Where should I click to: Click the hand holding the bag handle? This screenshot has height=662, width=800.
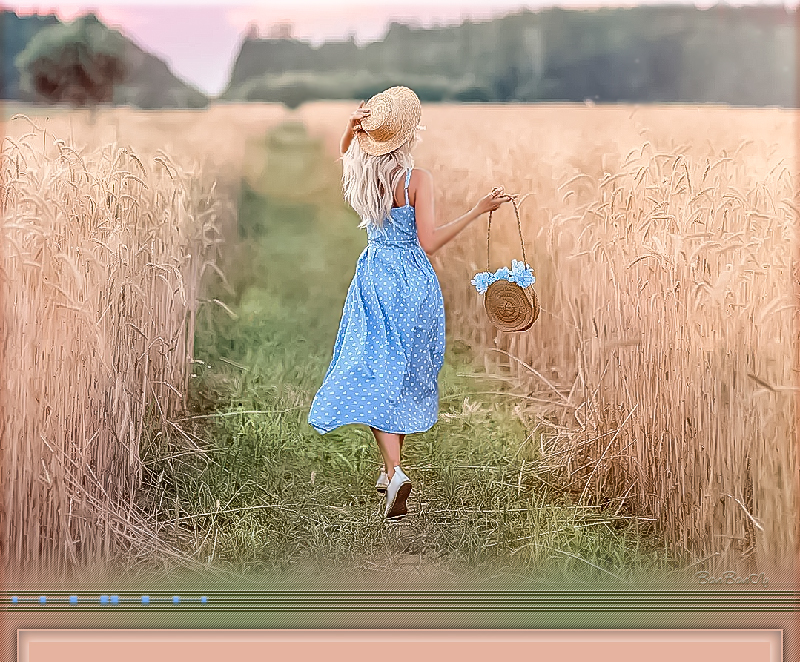pyautogui.click(x=493, y=201)
